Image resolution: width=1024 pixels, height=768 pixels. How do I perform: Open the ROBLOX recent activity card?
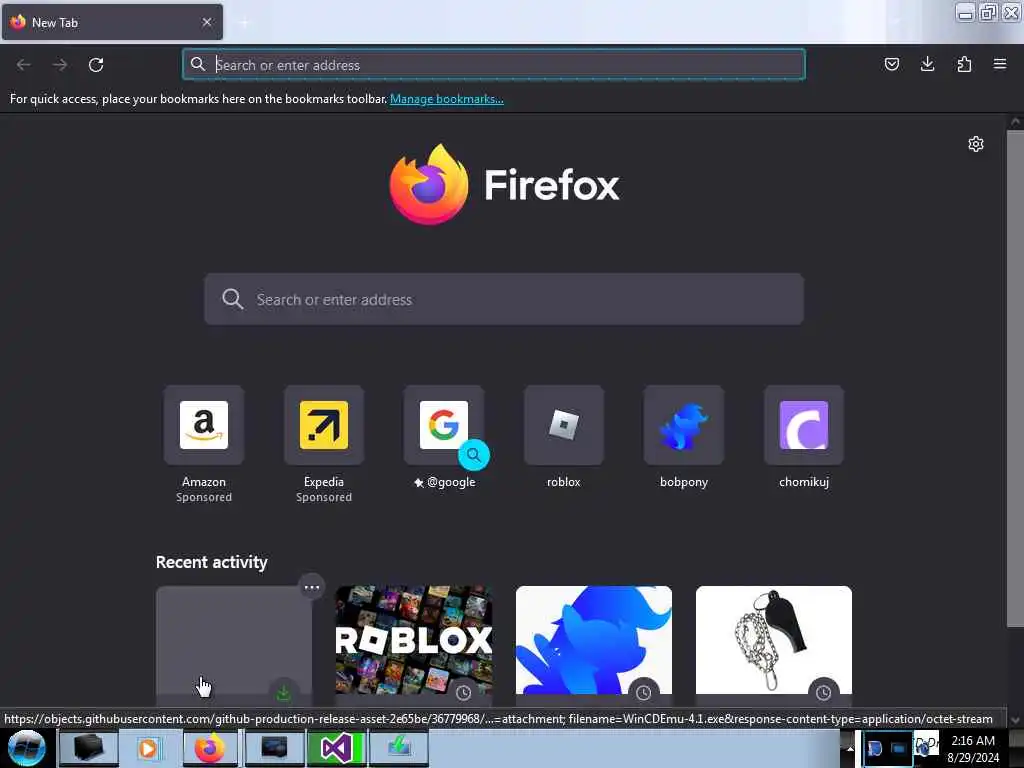(x=414, y=645)
